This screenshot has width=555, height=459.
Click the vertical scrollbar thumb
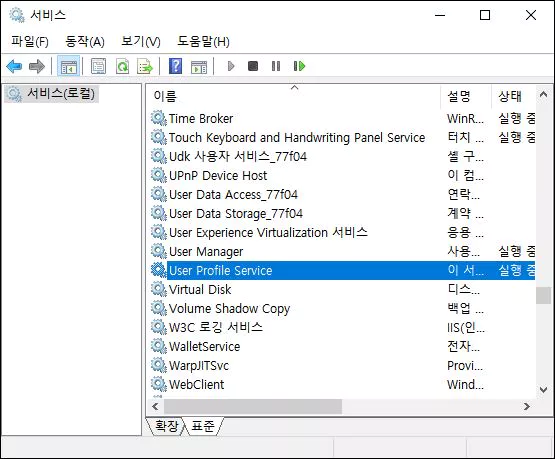[543, 296]
